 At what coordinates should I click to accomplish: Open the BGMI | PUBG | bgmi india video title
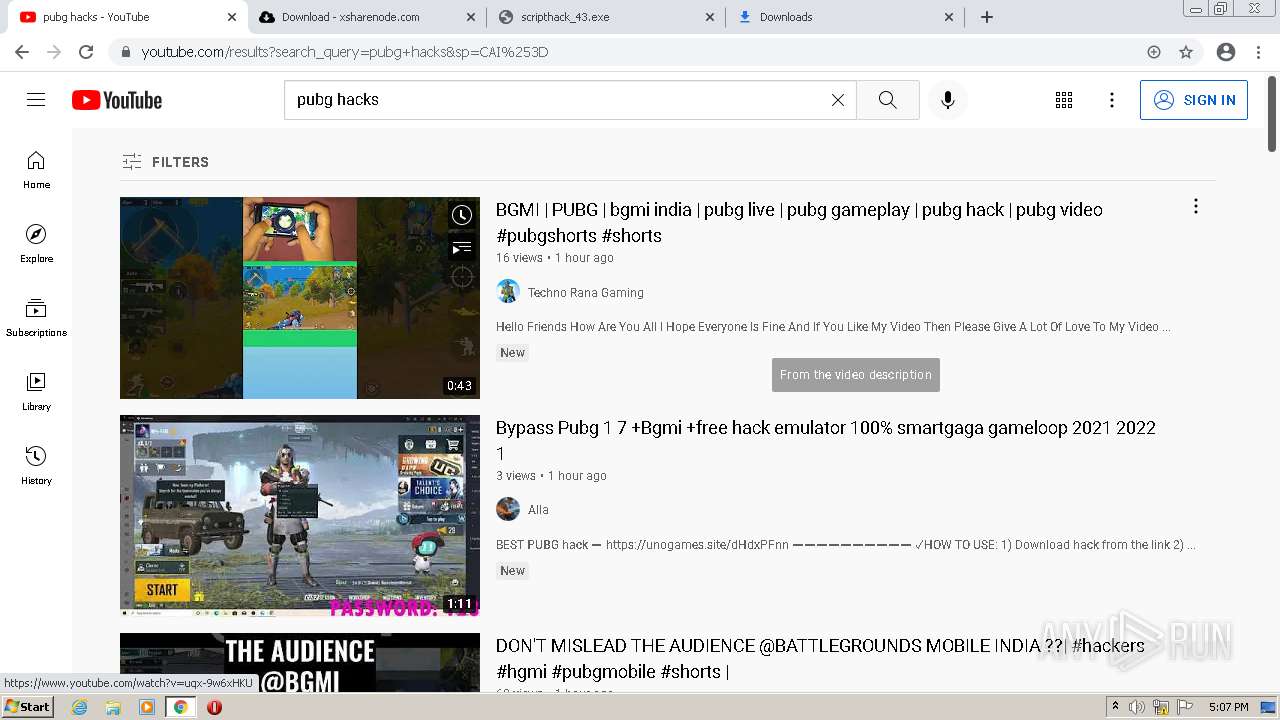click(x=799, y=223)
